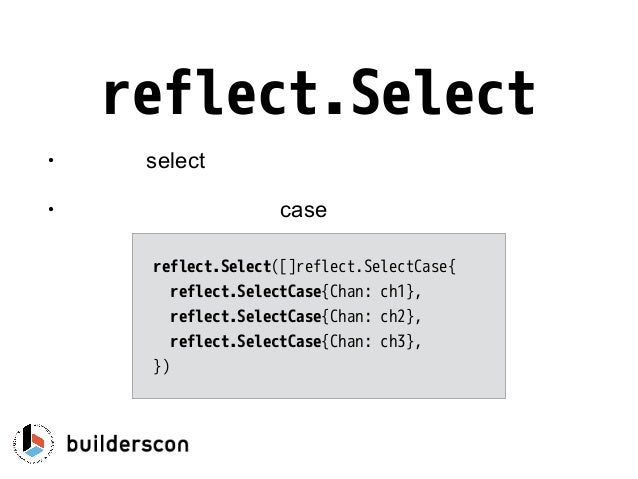
Task: Click the blue shape in builderscon logo
Action: pyautogui.click(x=34, y=451)
